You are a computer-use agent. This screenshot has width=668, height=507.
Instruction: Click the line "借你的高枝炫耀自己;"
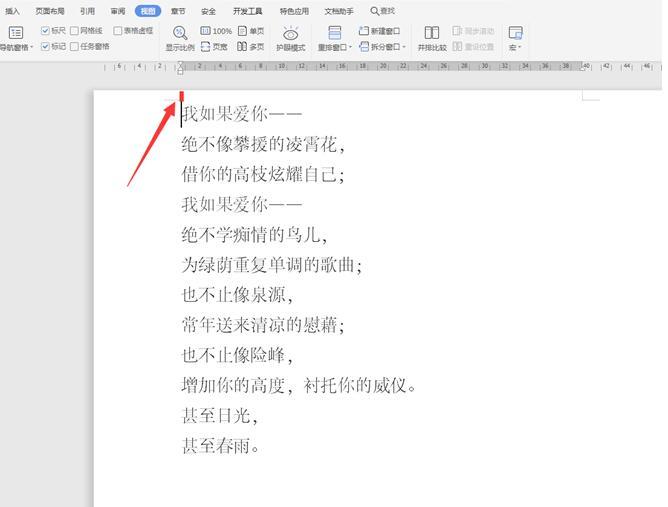(263, 174)
